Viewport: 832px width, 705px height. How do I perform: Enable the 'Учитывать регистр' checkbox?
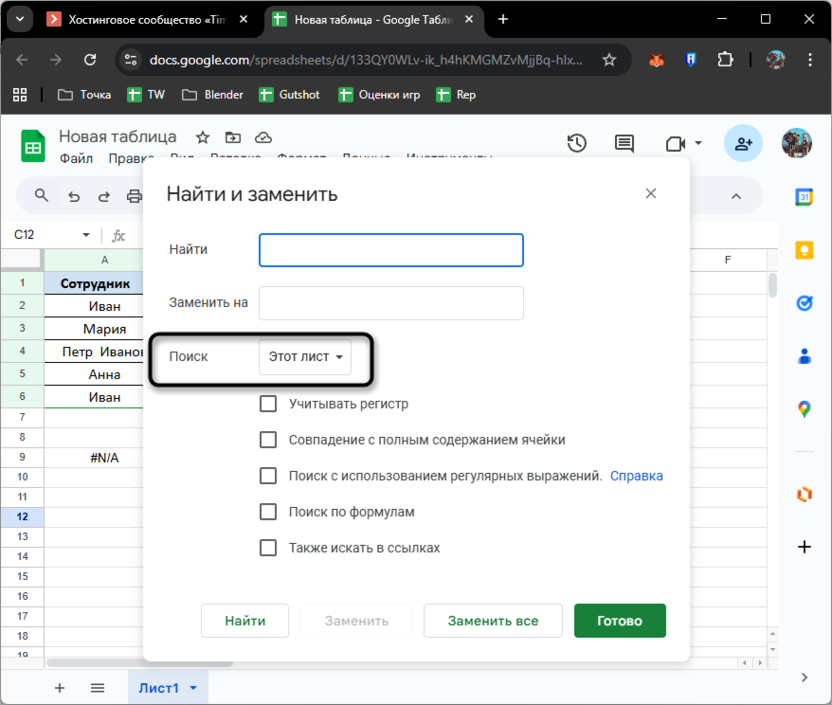pos(268,404)
